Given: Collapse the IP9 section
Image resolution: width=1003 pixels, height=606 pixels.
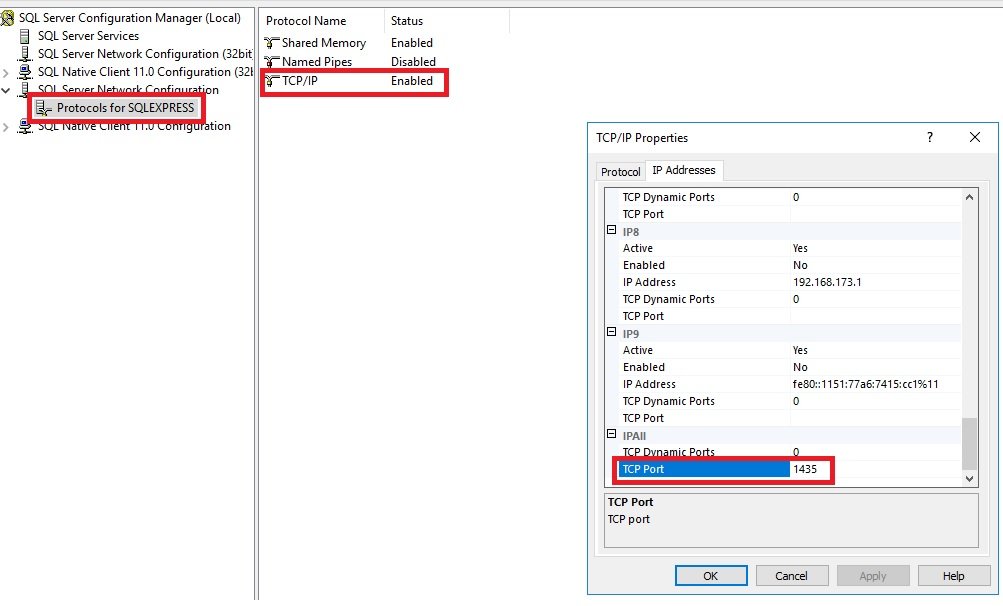Looking at the screenshot, I should pos(612,333).
